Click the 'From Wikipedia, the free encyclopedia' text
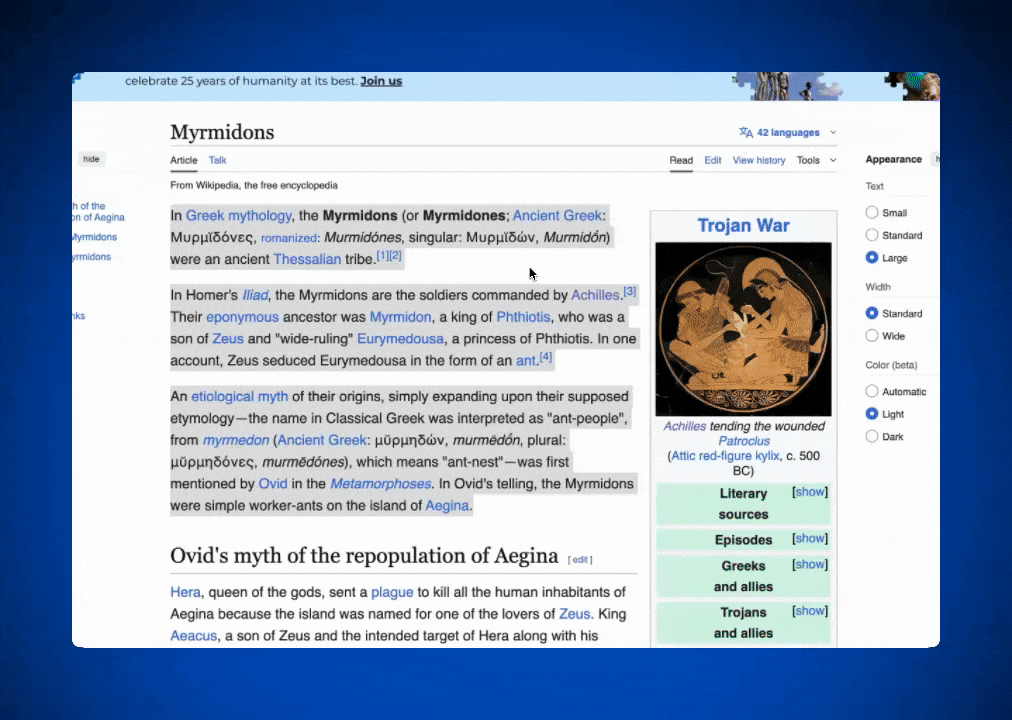1012x720 pixels. click(254, 185)
